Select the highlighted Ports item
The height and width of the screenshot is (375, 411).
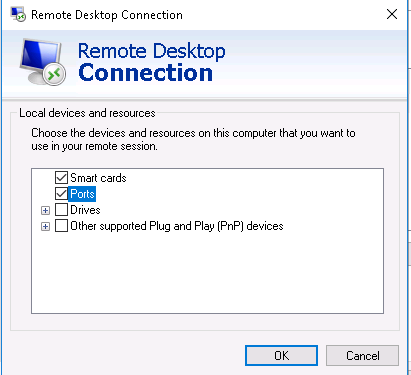click(x=82, y=194)
